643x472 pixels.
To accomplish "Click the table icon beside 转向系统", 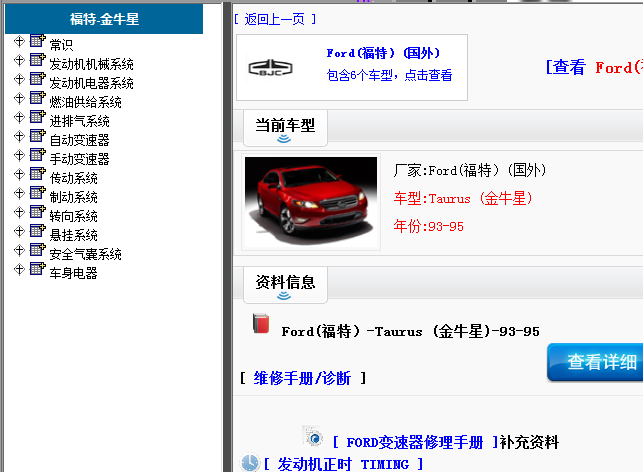I will 38,212.
